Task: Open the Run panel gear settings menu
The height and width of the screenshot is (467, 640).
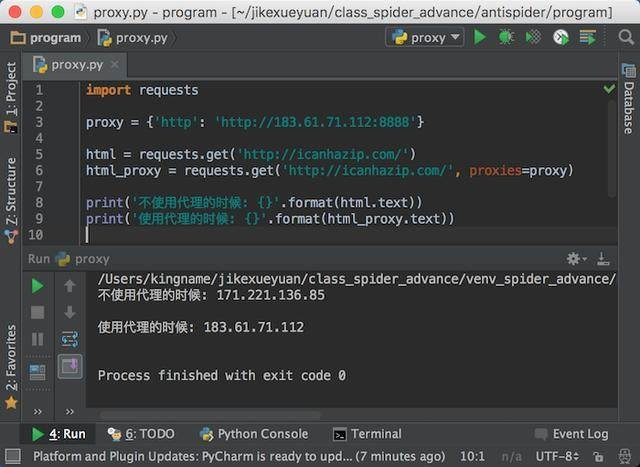Action: [575, 259]
